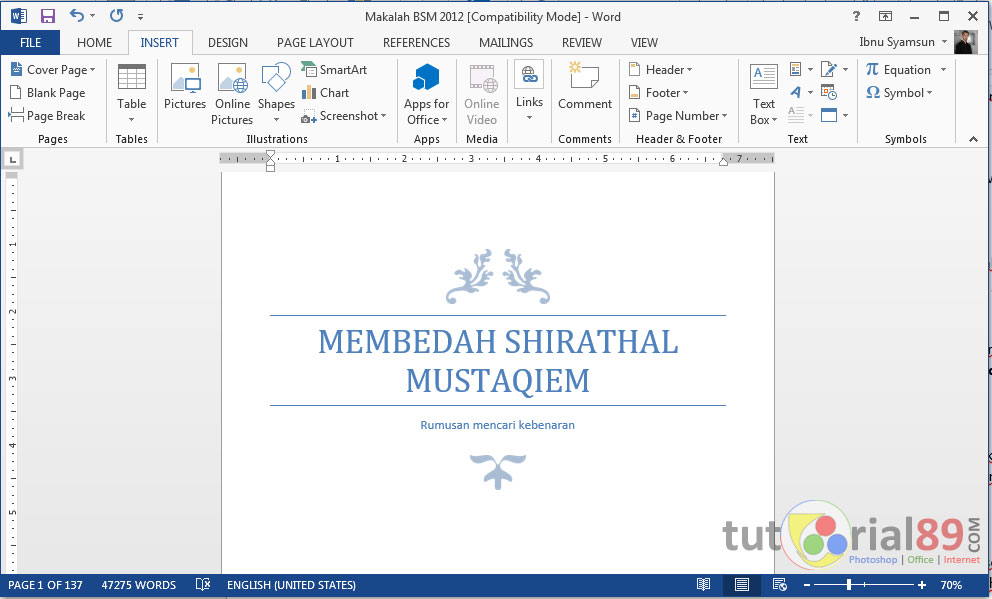This screenshot has height=599, width=992.
Task: Click the tab selector at ruler corner
Action: tap(13, 159)
